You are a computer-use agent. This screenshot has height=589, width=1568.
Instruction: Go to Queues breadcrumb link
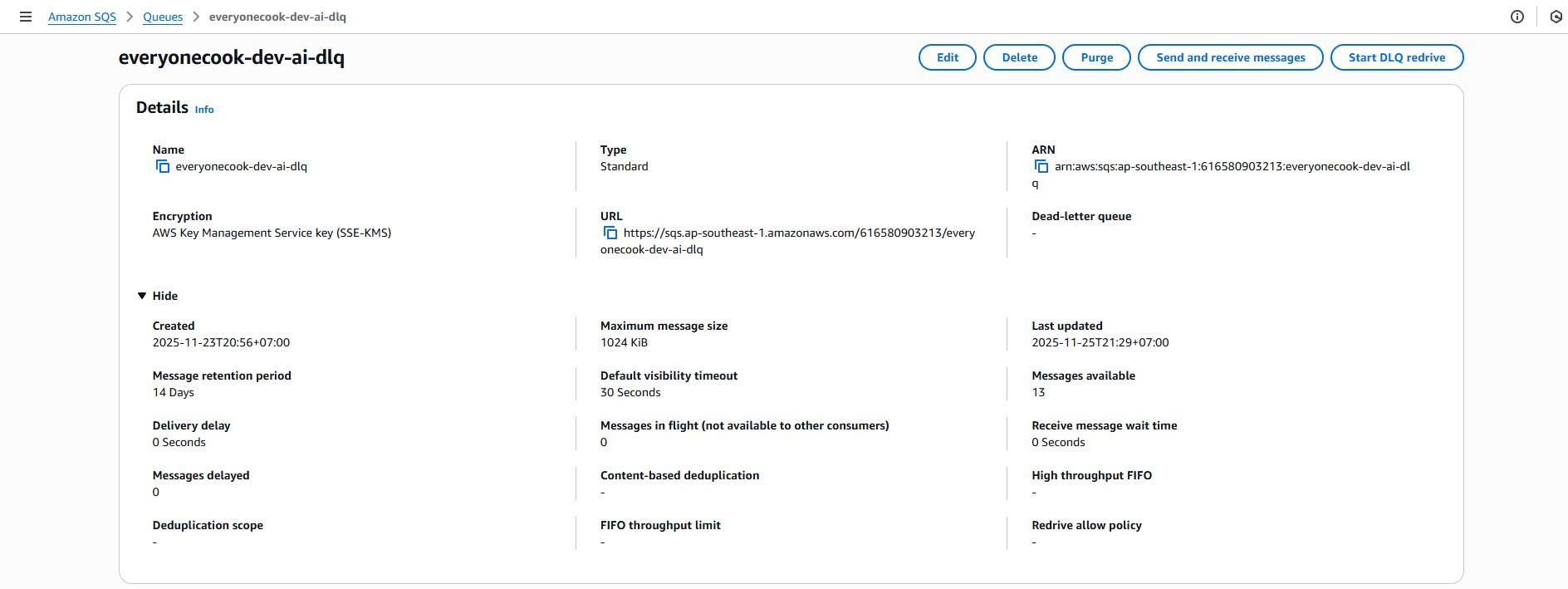[163, 17]
